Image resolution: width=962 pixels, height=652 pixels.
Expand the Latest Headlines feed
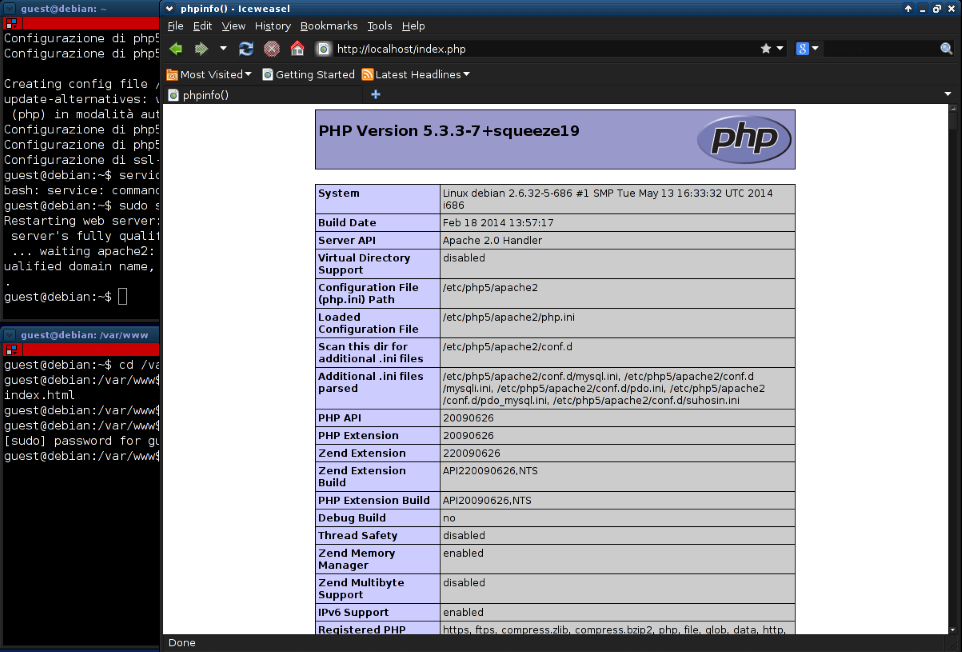(x=415, y=74)
